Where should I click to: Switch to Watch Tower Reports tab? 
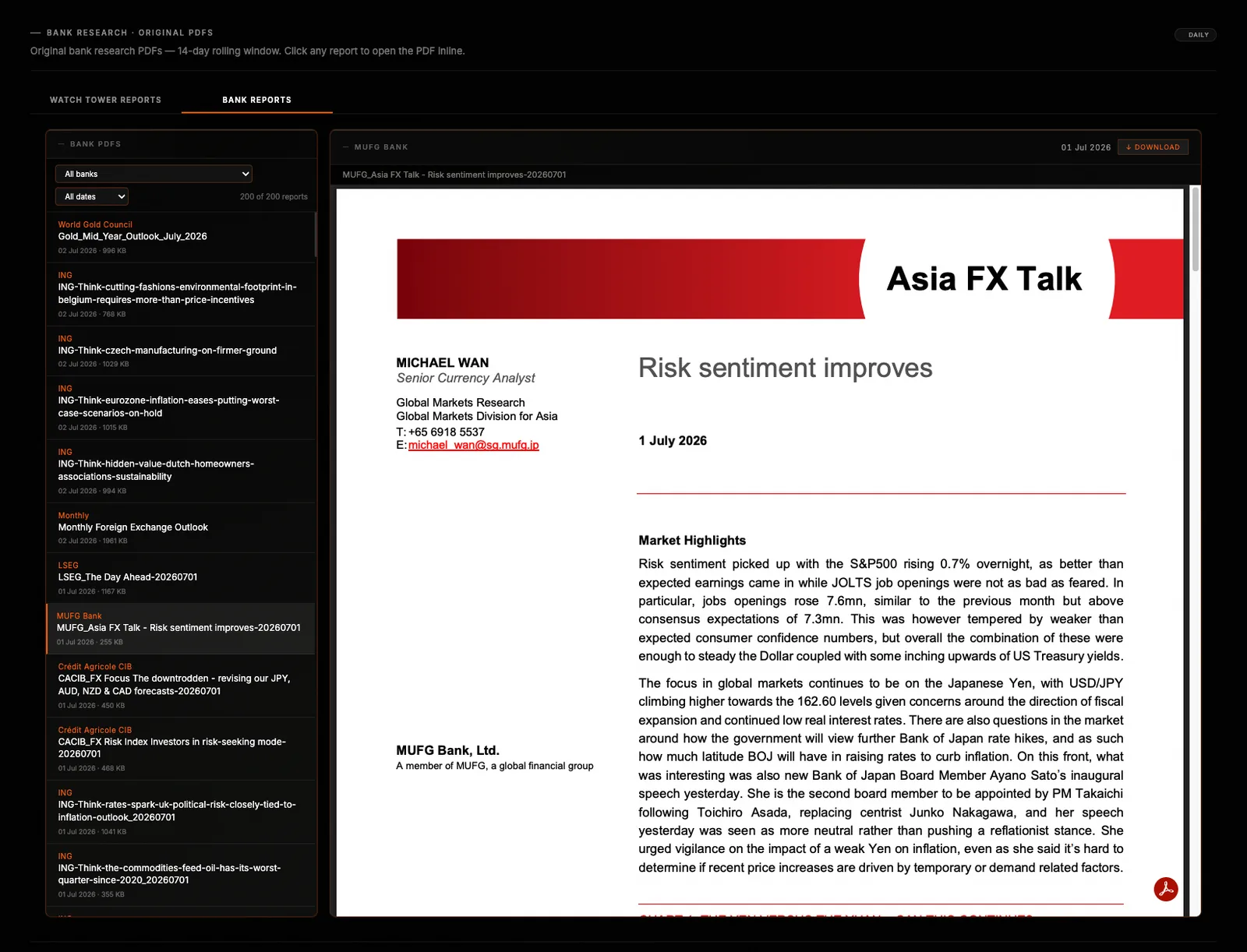105,100
